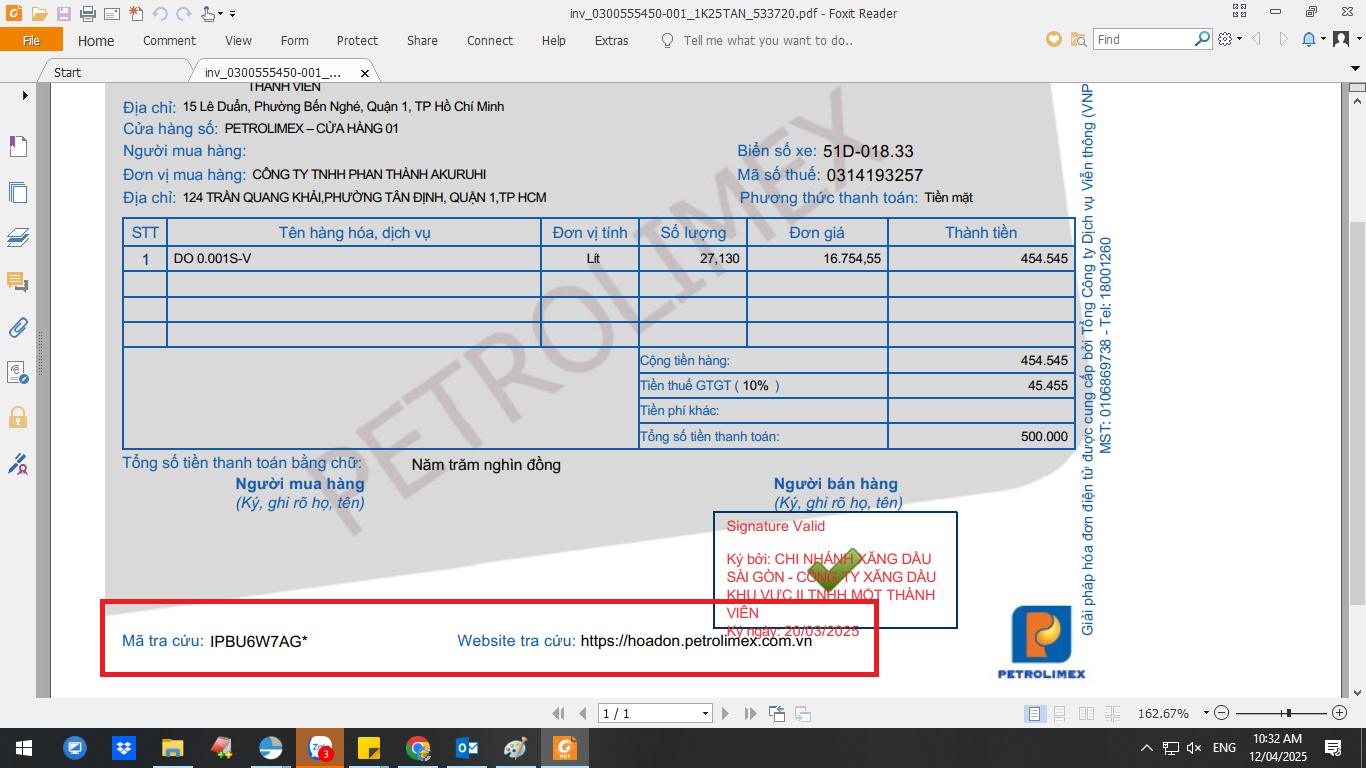Click the hand touch mode icon
The height and width of the screenshot is (768, 1366).
click(x=208, y=14)
